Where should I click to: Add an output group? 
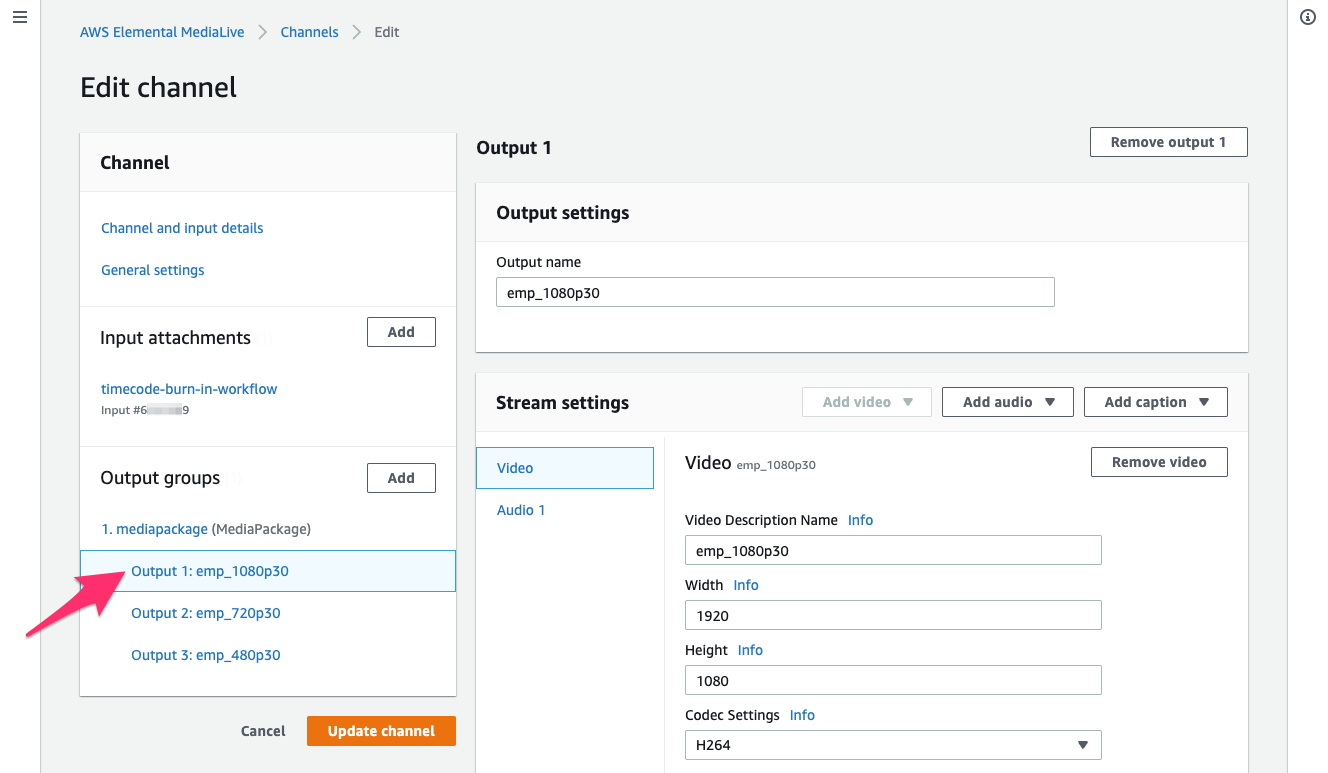click(x=401, y=478)
